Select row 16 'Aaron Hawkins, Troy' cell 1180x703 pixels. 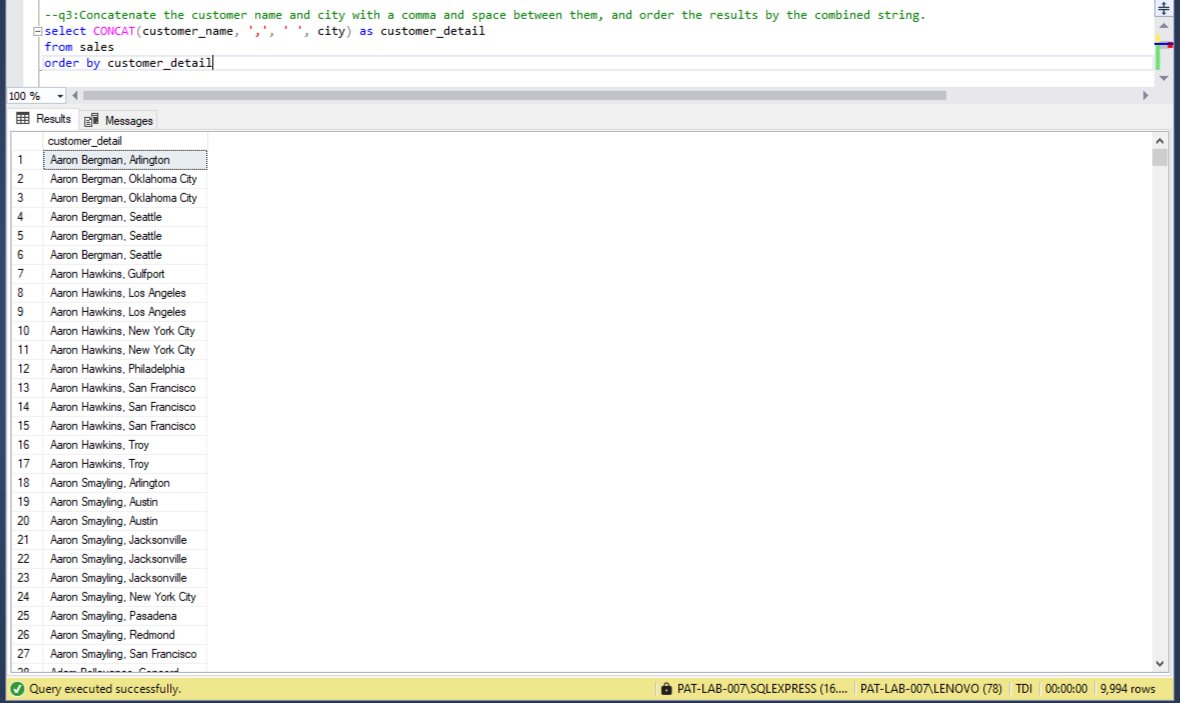click(x=125, y=445)
